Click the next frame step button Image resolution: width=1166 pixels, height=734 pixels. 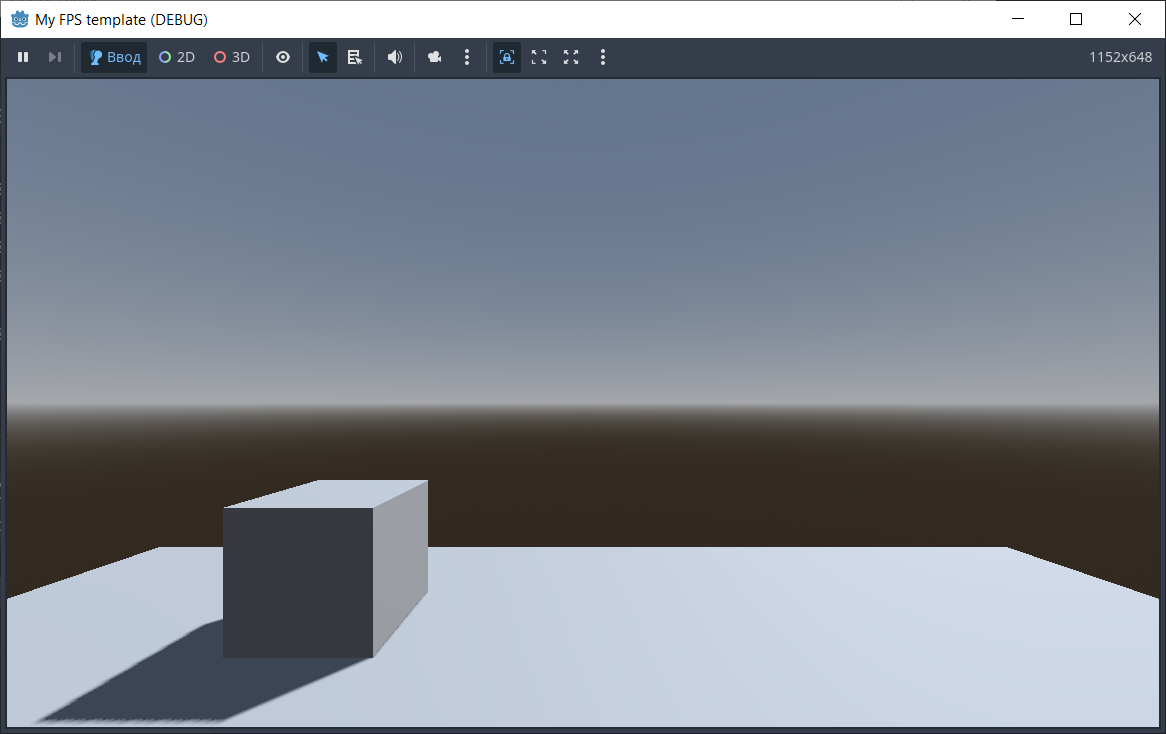pos(55,58)
